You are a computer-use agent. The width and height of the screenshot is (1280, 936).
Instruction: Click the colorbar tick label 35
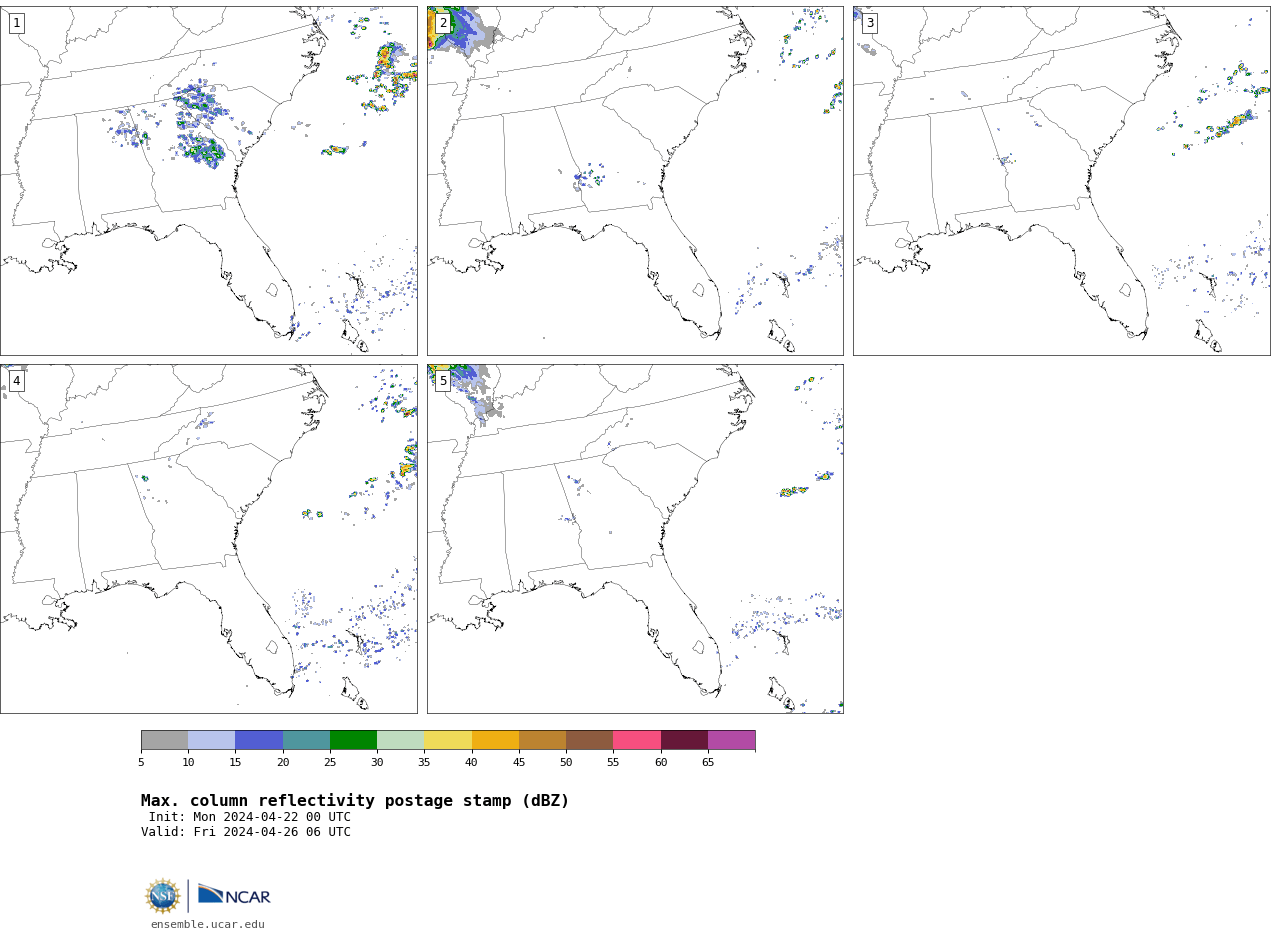pos(424,763)
